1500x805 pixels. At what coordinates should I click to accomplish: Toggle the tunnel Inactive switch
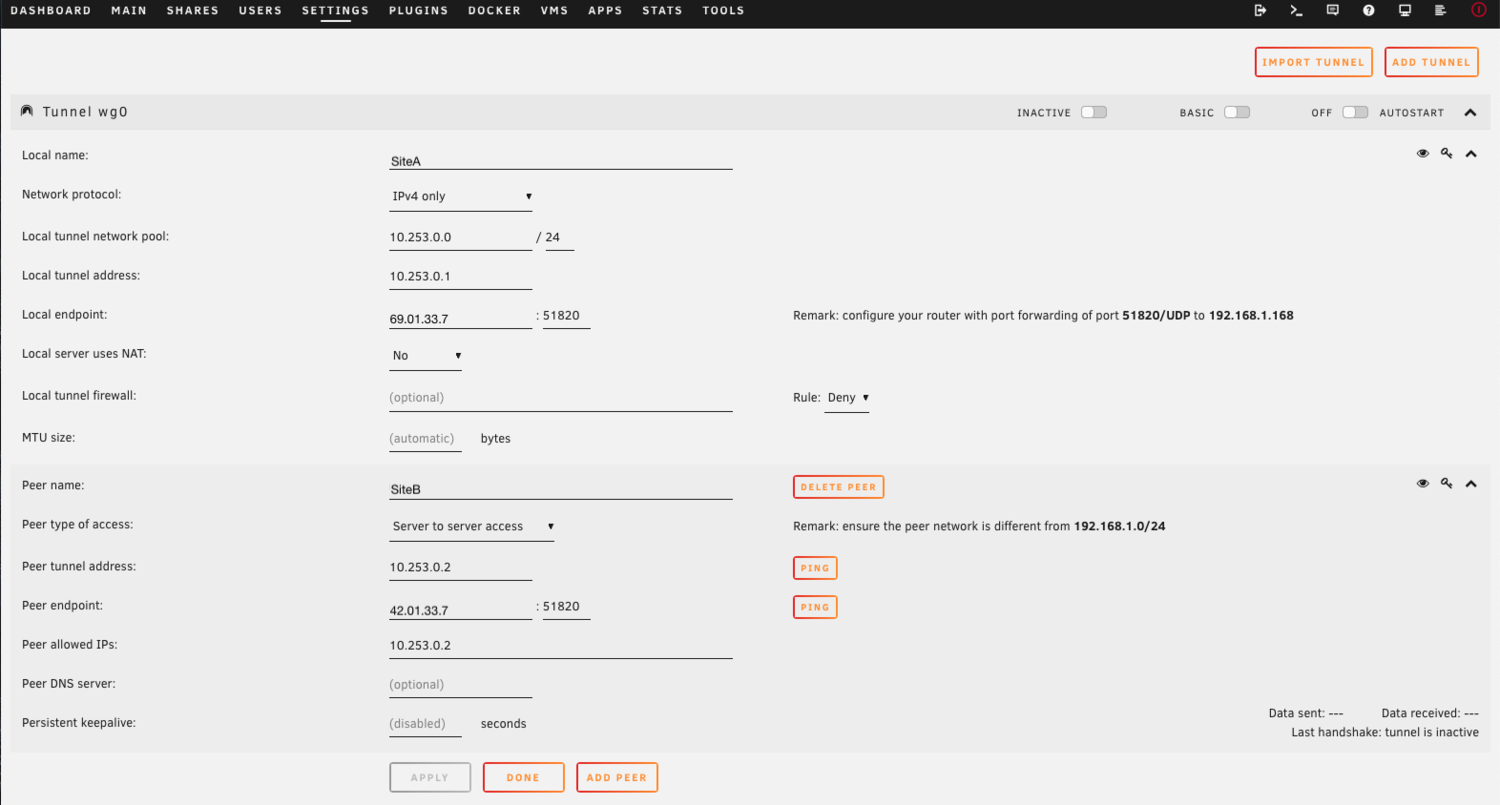click(x=1093, y=113)
